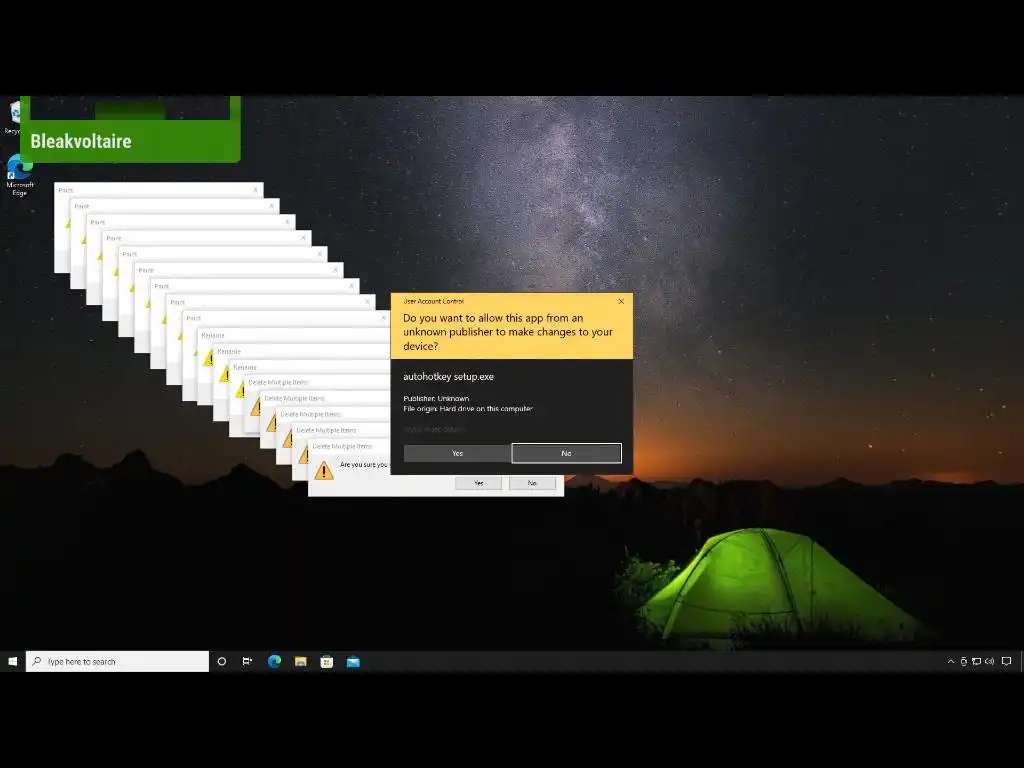Click the 'Are you sure you' message text
This screenshot has height=768, width=1024.
[x=364, y=464]
